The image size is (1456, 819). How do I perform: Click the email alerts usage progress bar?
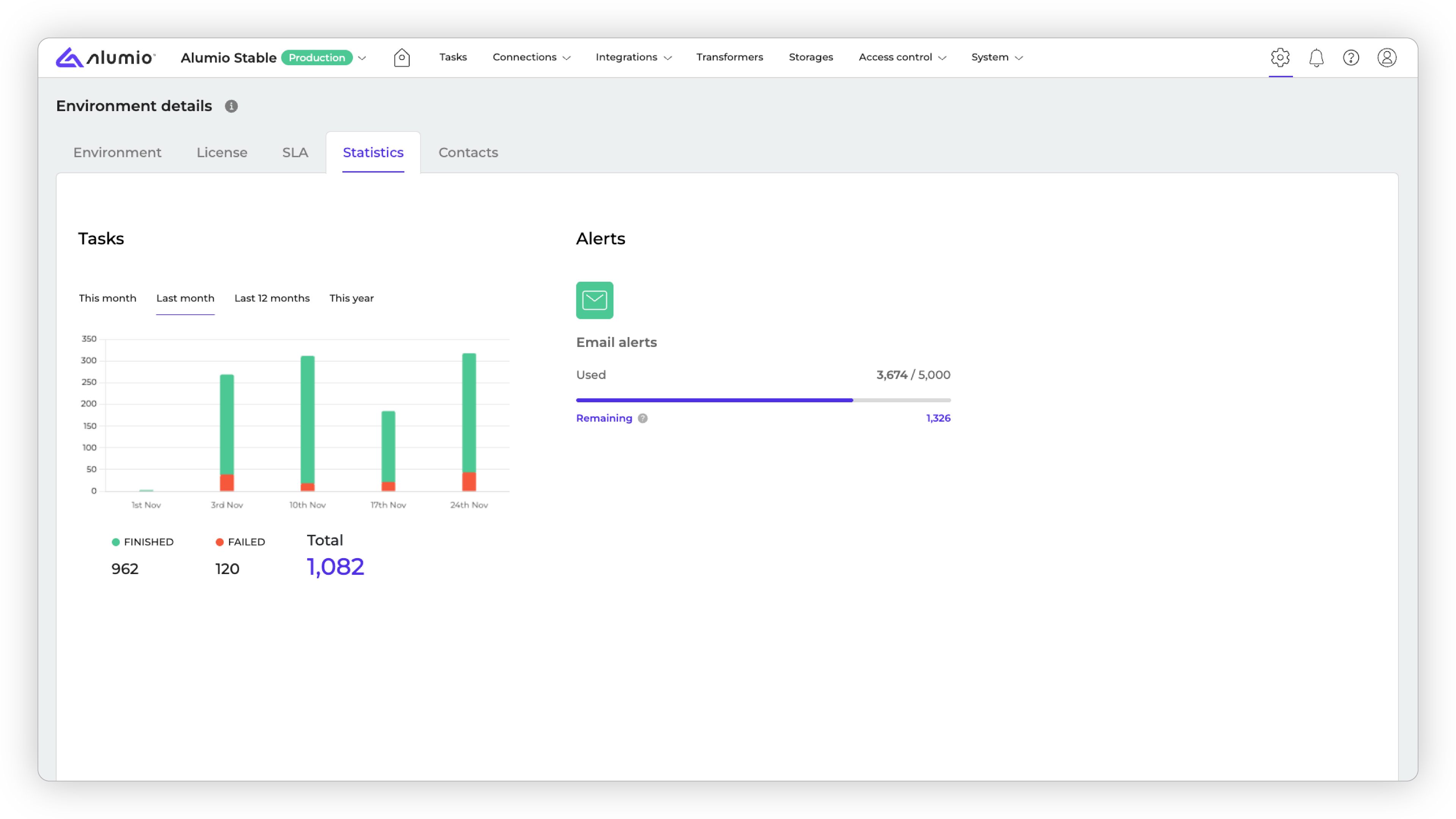(x=763, y=400)
